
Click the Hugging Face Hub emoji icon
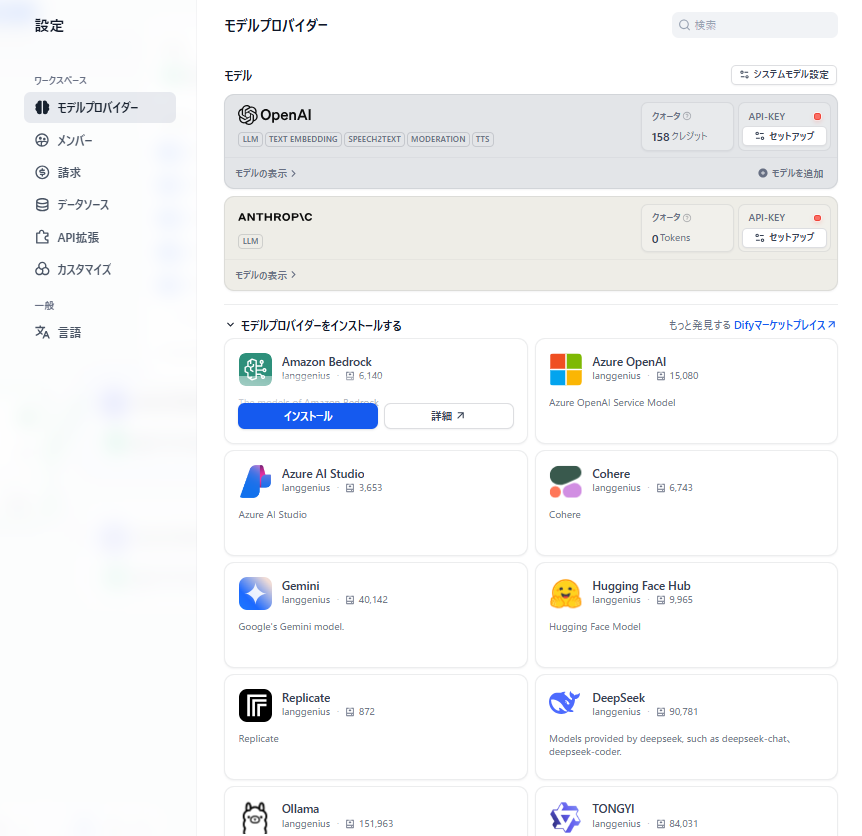pos(565,593)
